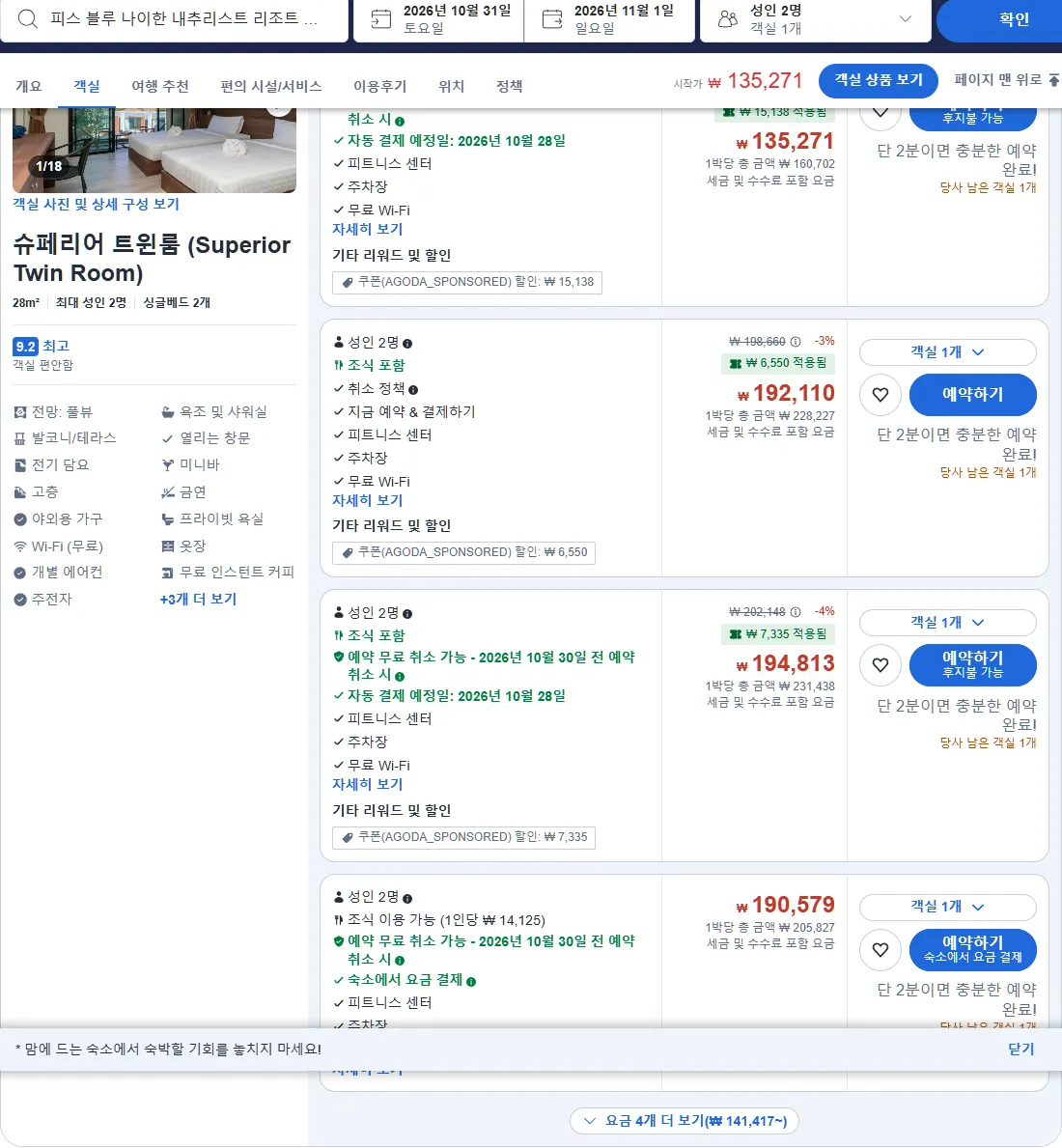Expand guests and rooms dropdown chevron

pyautogui.click(x=906, y=19)
